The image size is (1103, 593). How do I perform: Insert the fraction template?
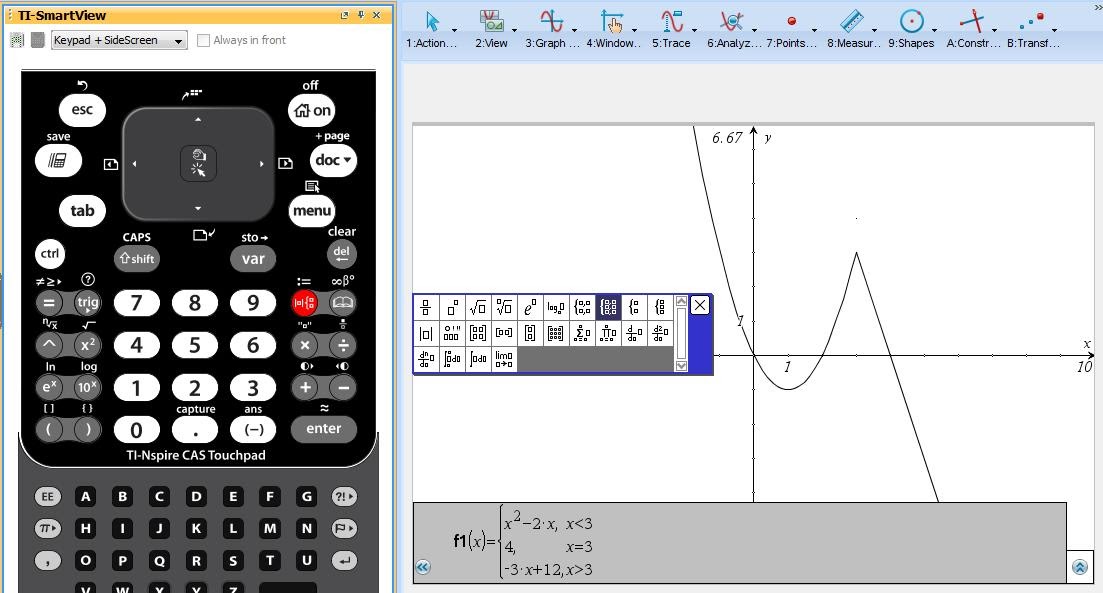coord(426,307)
